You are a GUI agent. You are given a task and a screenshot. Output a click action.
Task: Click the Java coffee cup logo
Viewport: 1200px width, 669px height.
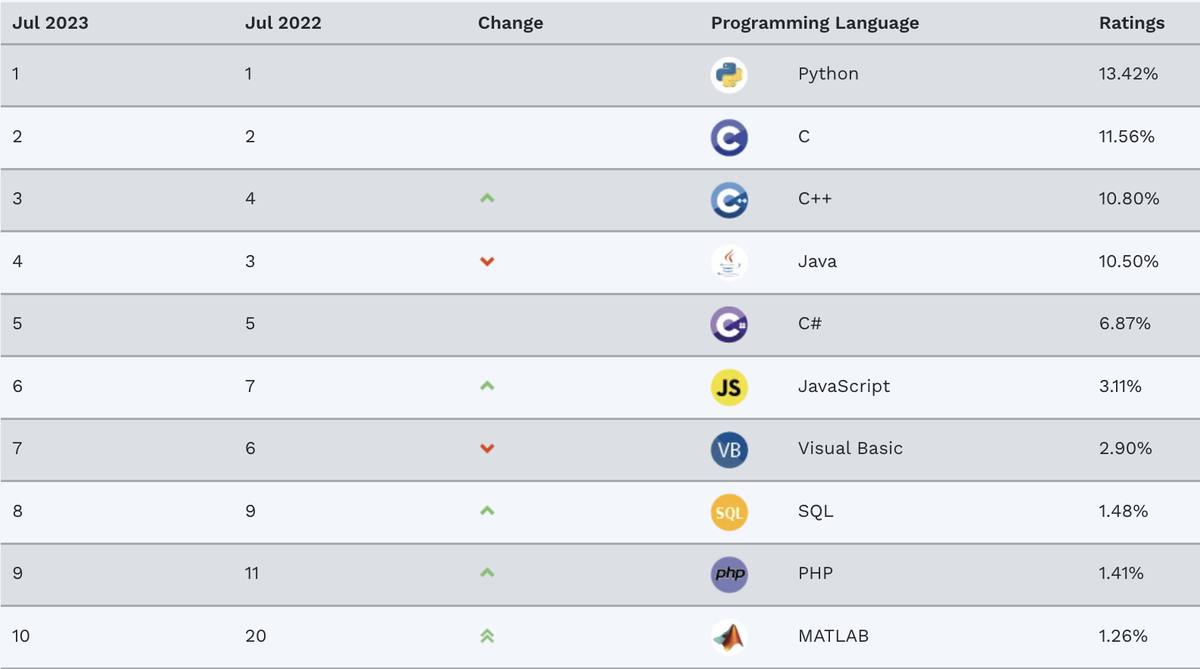point(729,262)
